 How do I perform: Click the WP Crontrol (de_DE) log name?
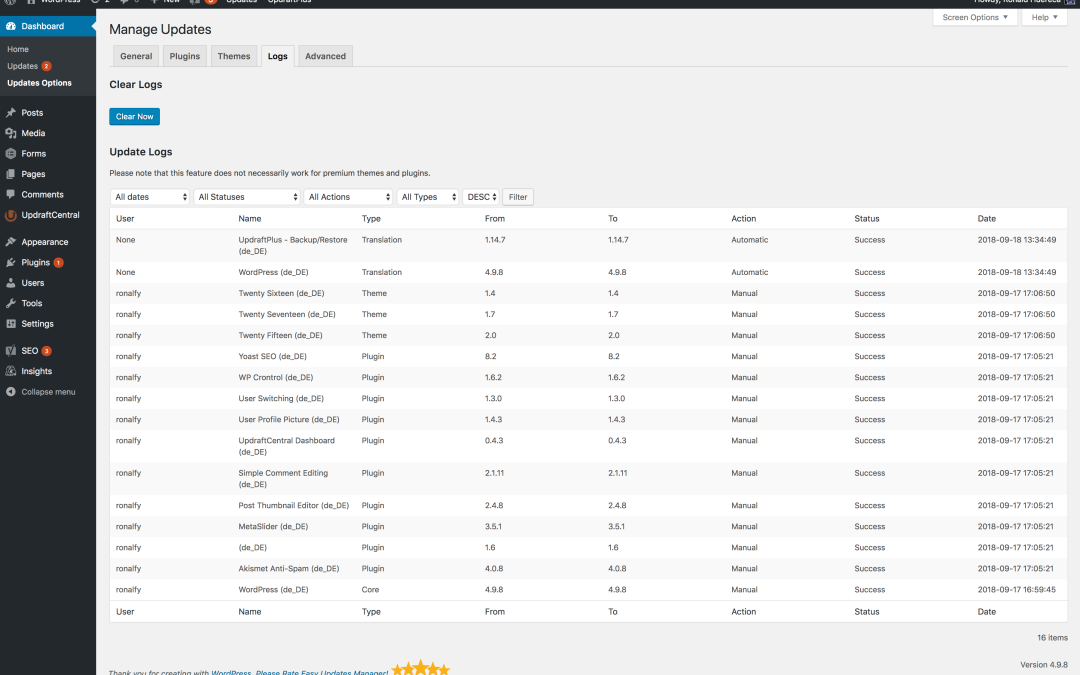pos(276,377)
